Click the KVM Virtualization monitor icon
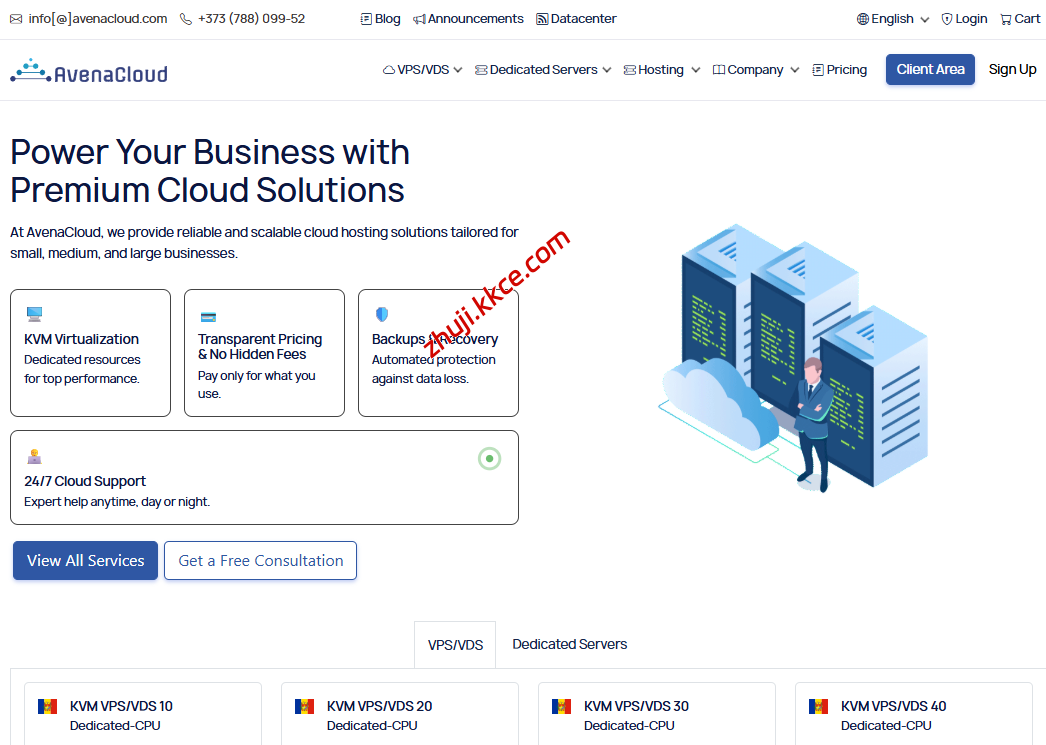Image resolution: width=1046 pixels, height=745 pixels. click(34, 314)
